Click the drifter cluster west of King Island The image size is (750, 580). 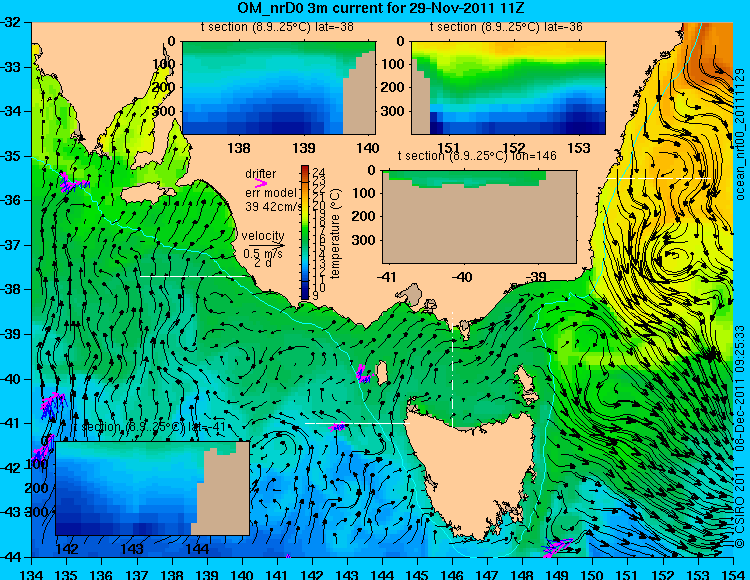(364, 374)
